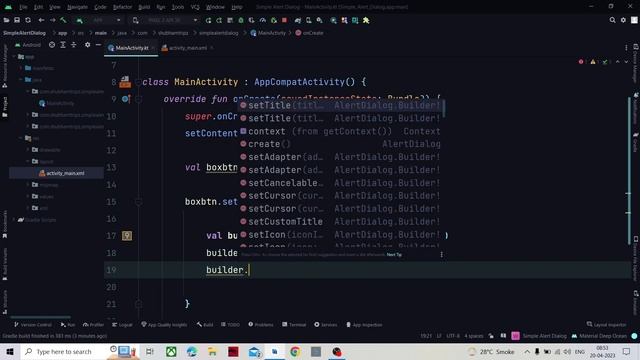640x360 pixels.
Task: Hide the project panel with minus icon
Action: [x=98, y=45]
